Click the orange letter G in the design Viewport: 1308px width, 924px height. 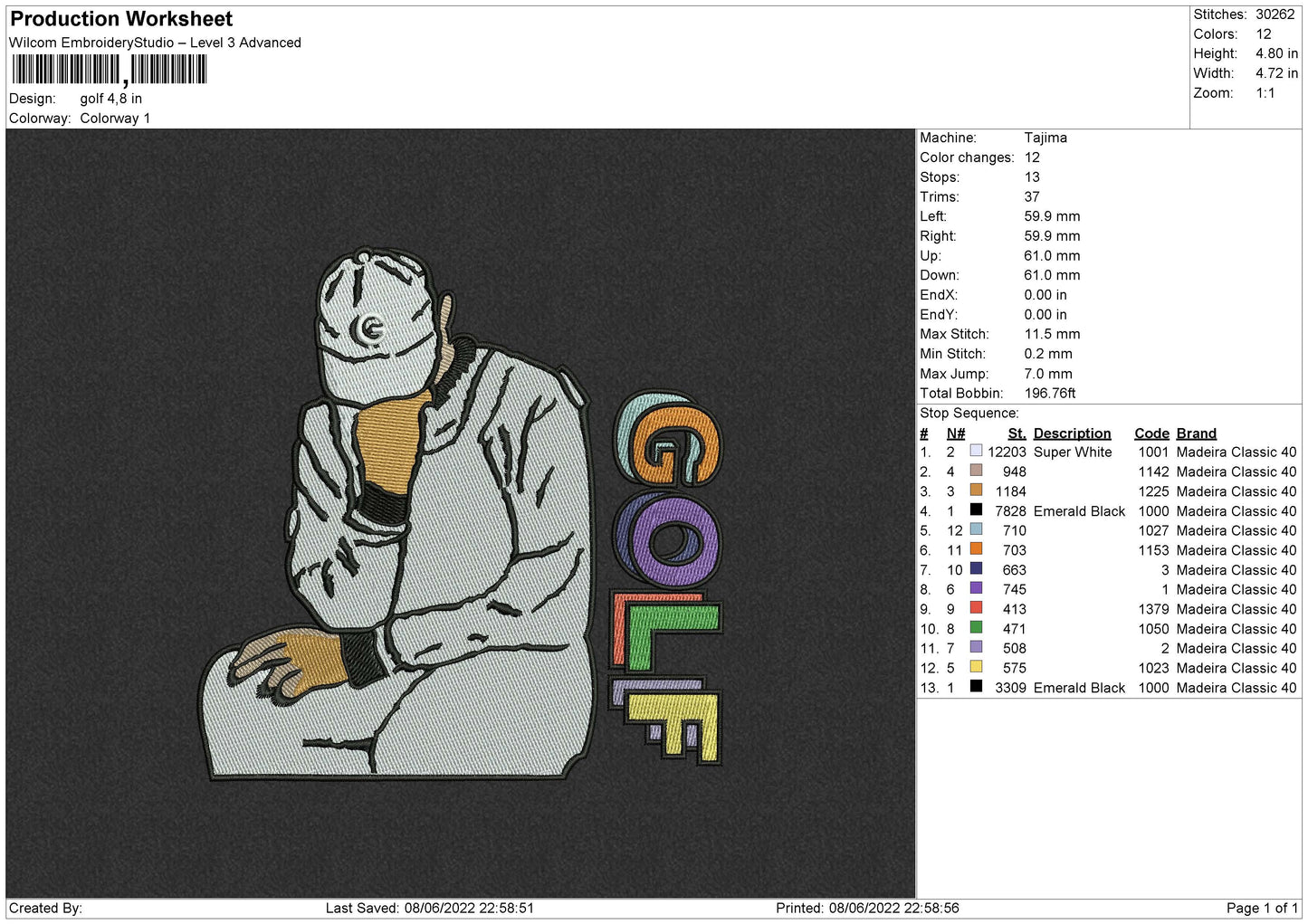[674, 445]
